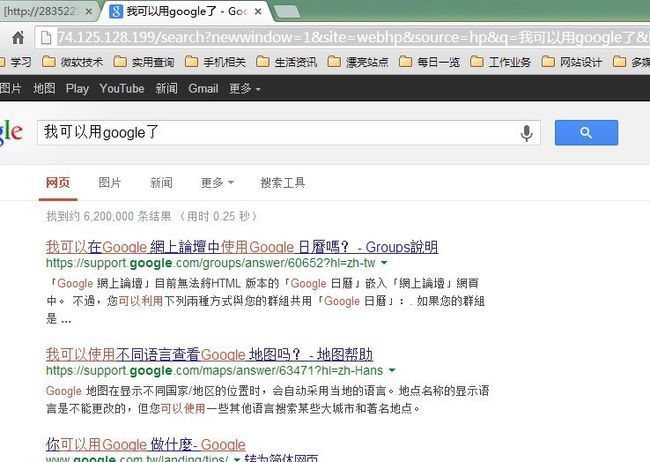The image size is (650, 462).
Task: Expand arrow next to maps/answer/63471 URL
Action: pos(392,370)
